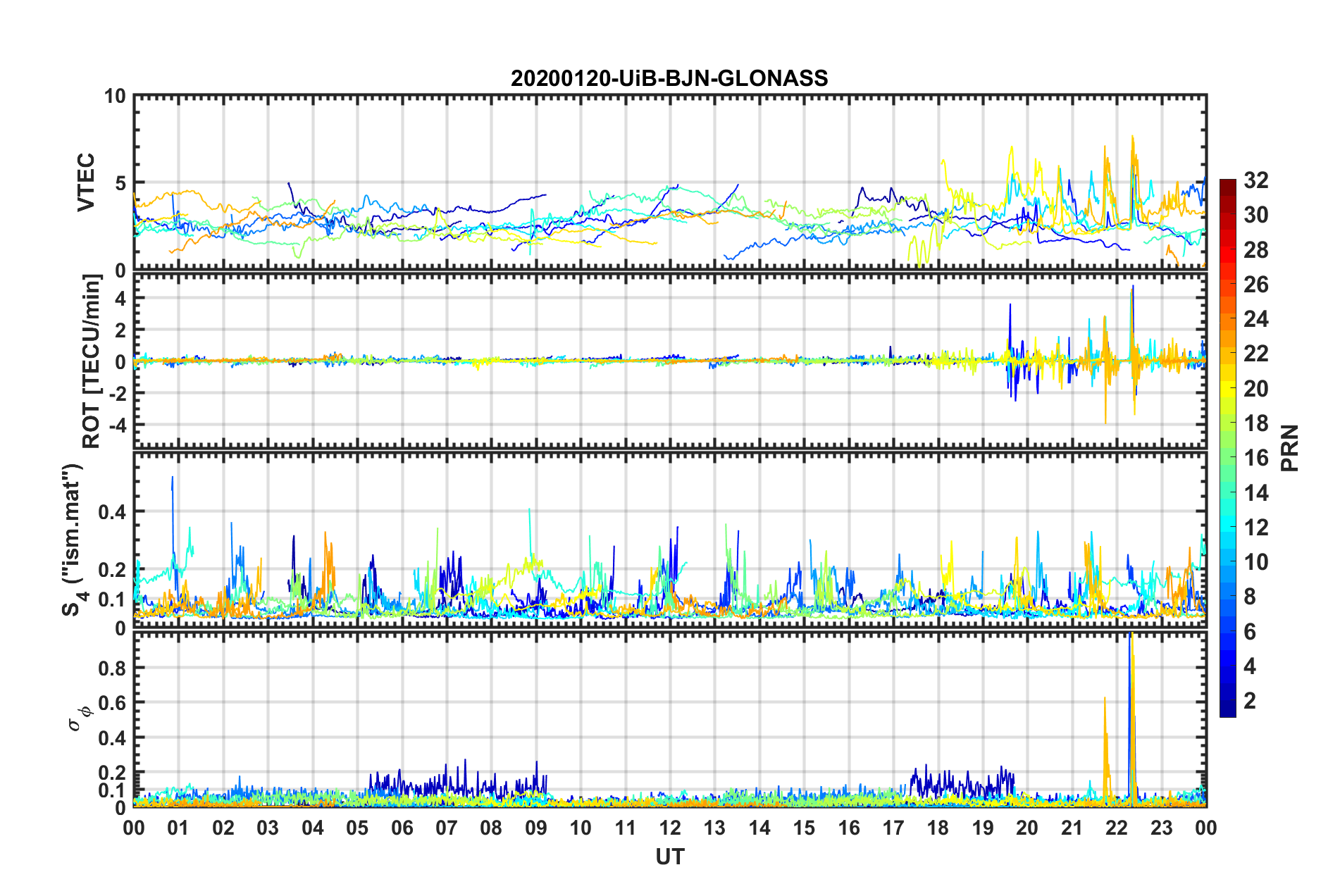Click x-axis tick label 18
This screenshot has width=1340, height=896.
click(938, 828)
